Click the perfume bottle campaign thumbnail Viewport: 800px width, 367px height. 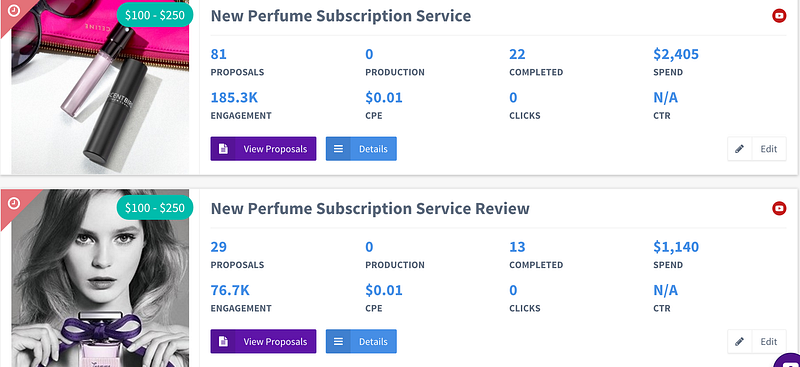coord(100,87)
